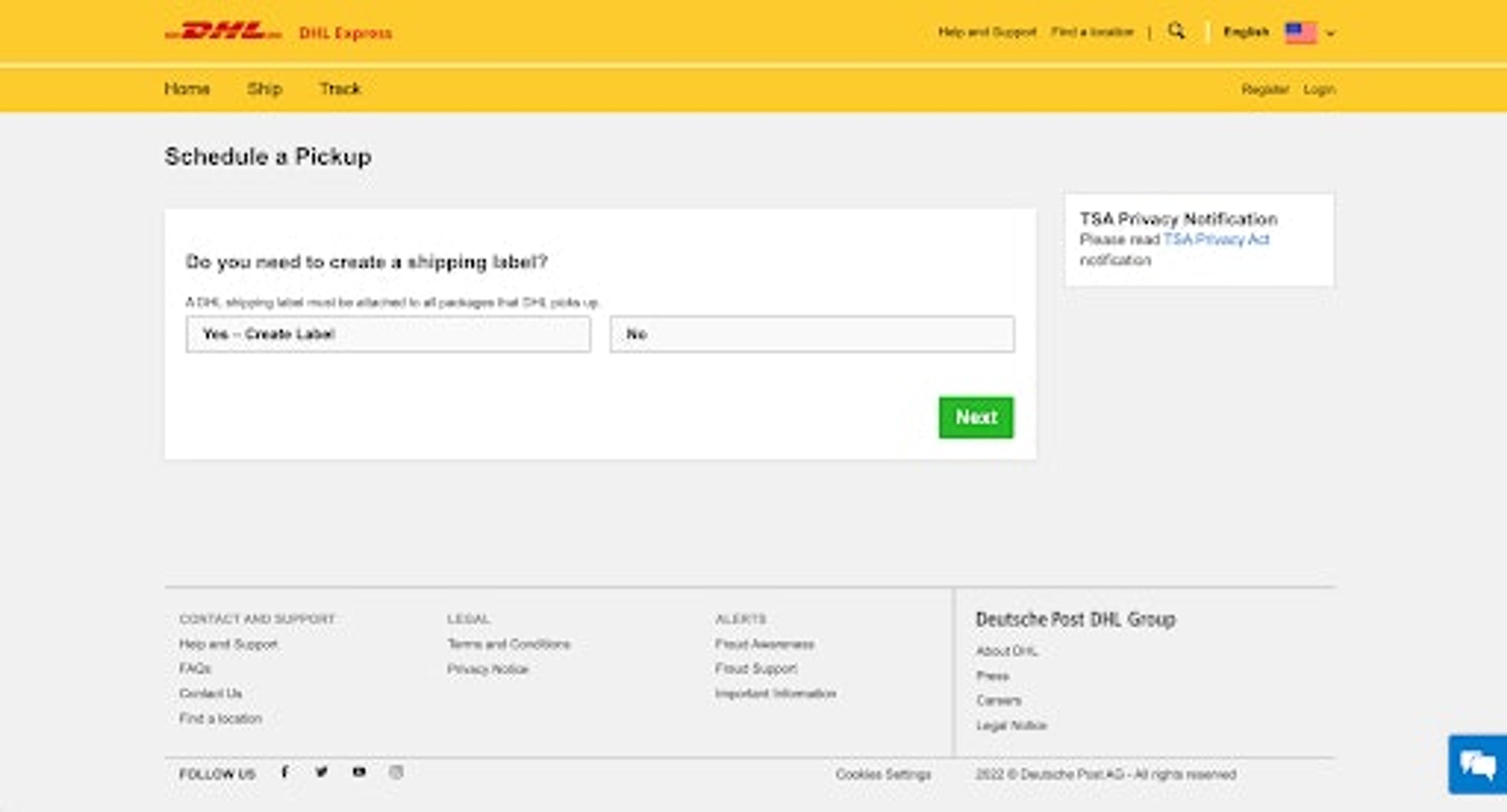This screenshot has height=812, width=1507.
Task: Open the Contact Us footer link
Action: click(x=210, y=693)
